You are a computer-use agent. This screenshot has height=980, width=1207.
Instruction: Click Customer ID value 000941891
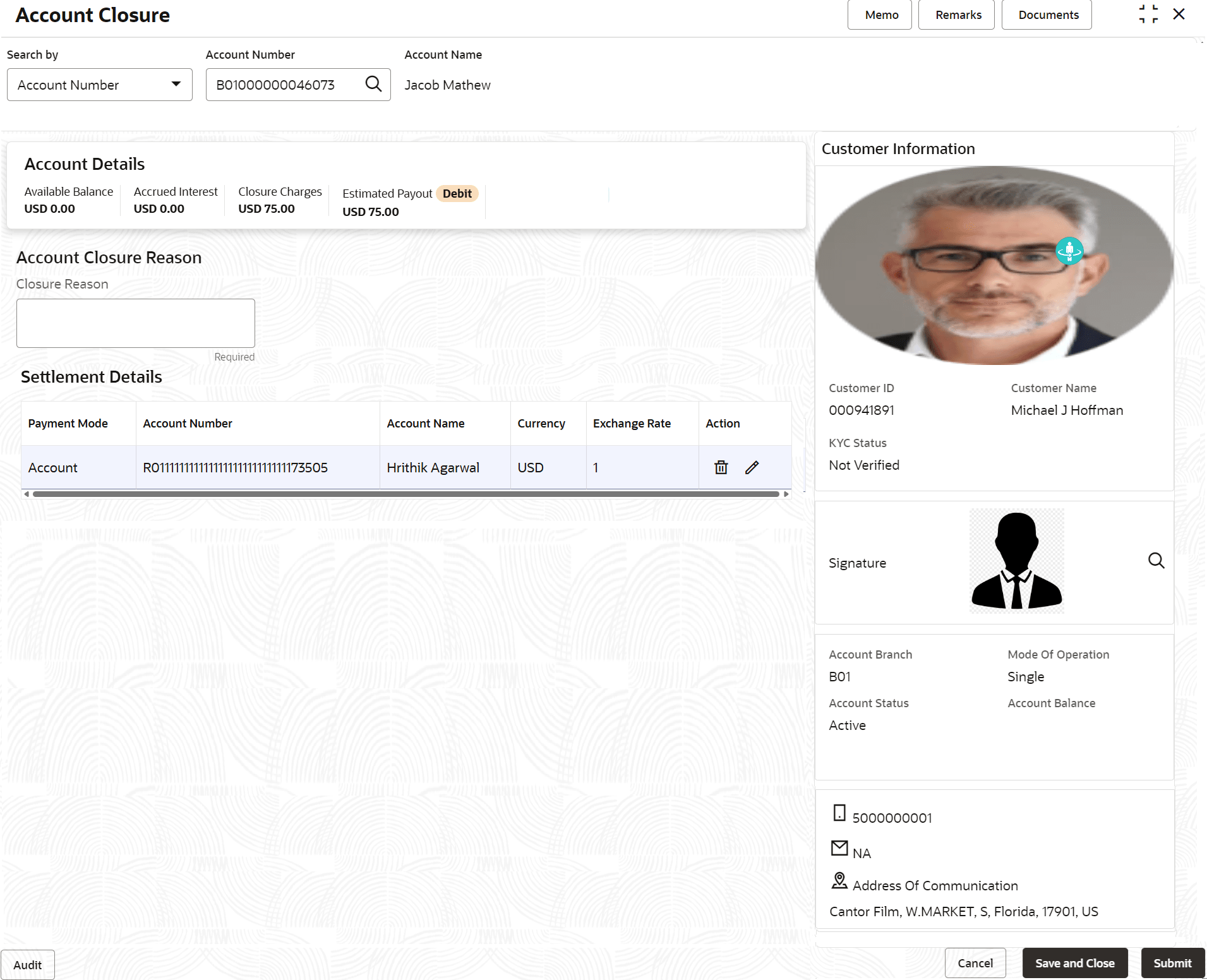(x=862, y=410)
